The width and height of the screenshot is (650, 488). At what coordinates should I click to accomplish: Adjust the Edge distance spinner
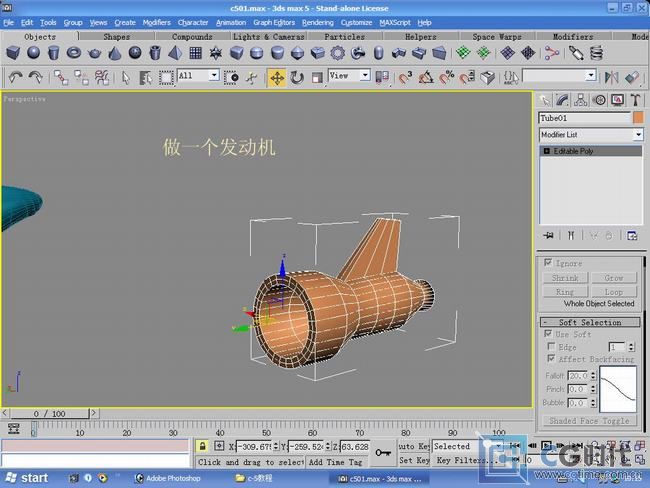[x=631, y=347]
